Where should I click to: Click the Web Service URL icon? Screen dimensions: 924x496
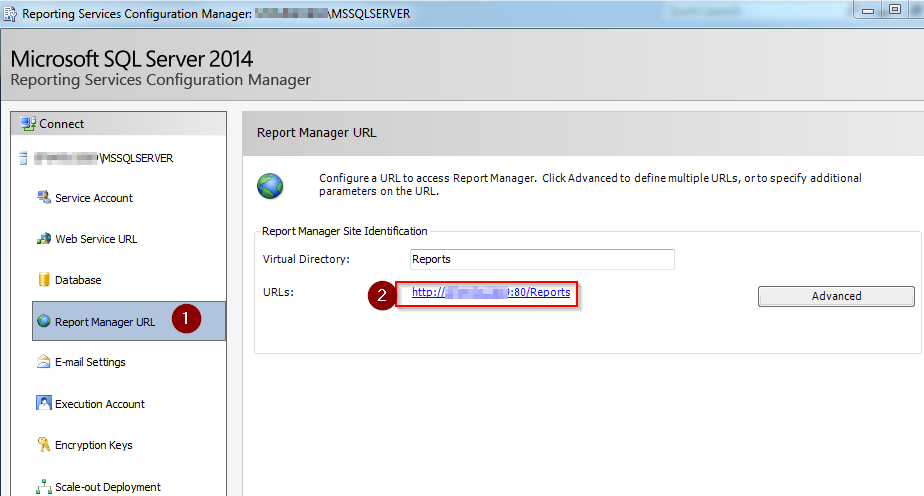point(44,239)
